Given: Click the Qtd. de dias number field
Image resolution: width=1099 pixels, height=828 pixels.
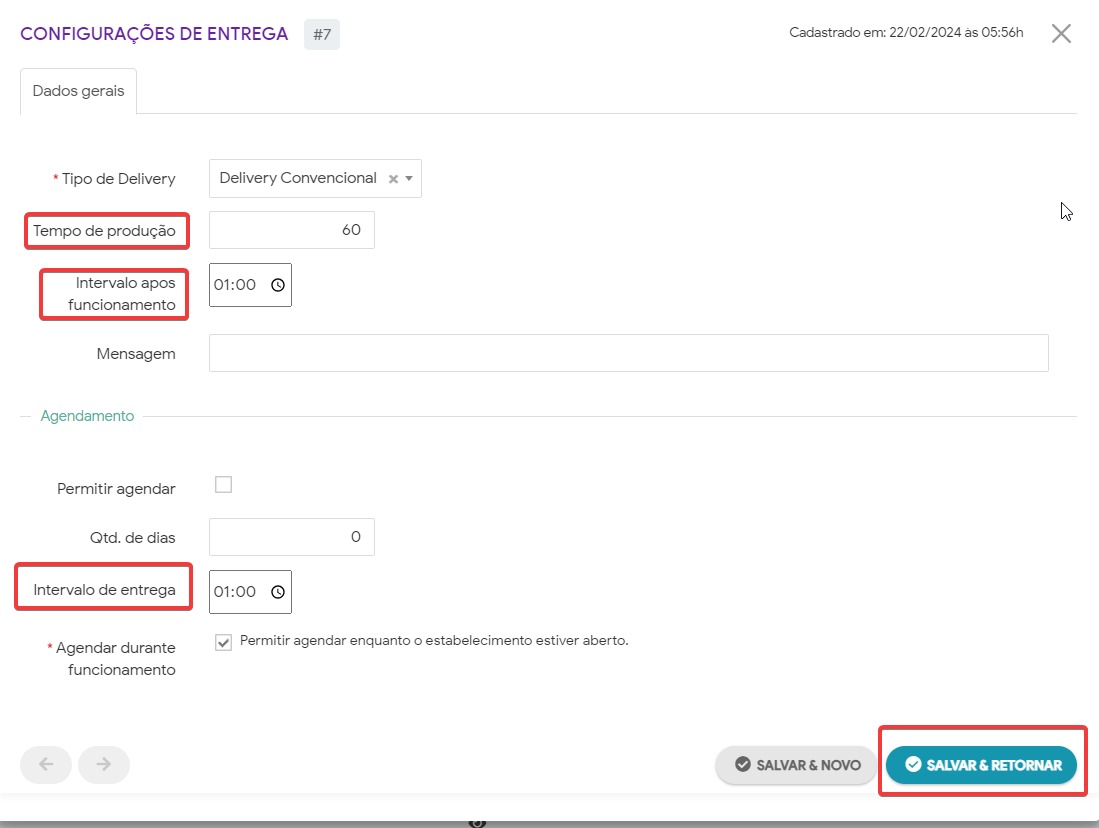Looking at the screenshot, I should tap(291, 537).
